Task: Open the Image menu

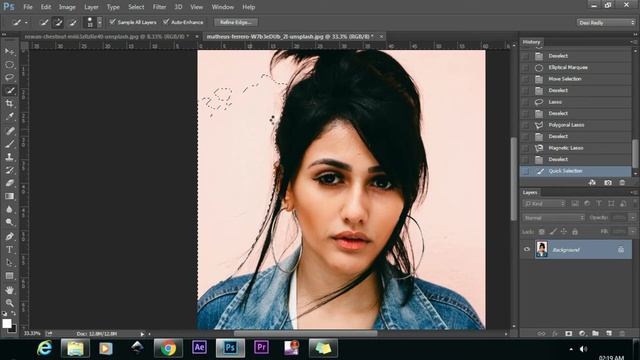Action: (x=67, y=7)
